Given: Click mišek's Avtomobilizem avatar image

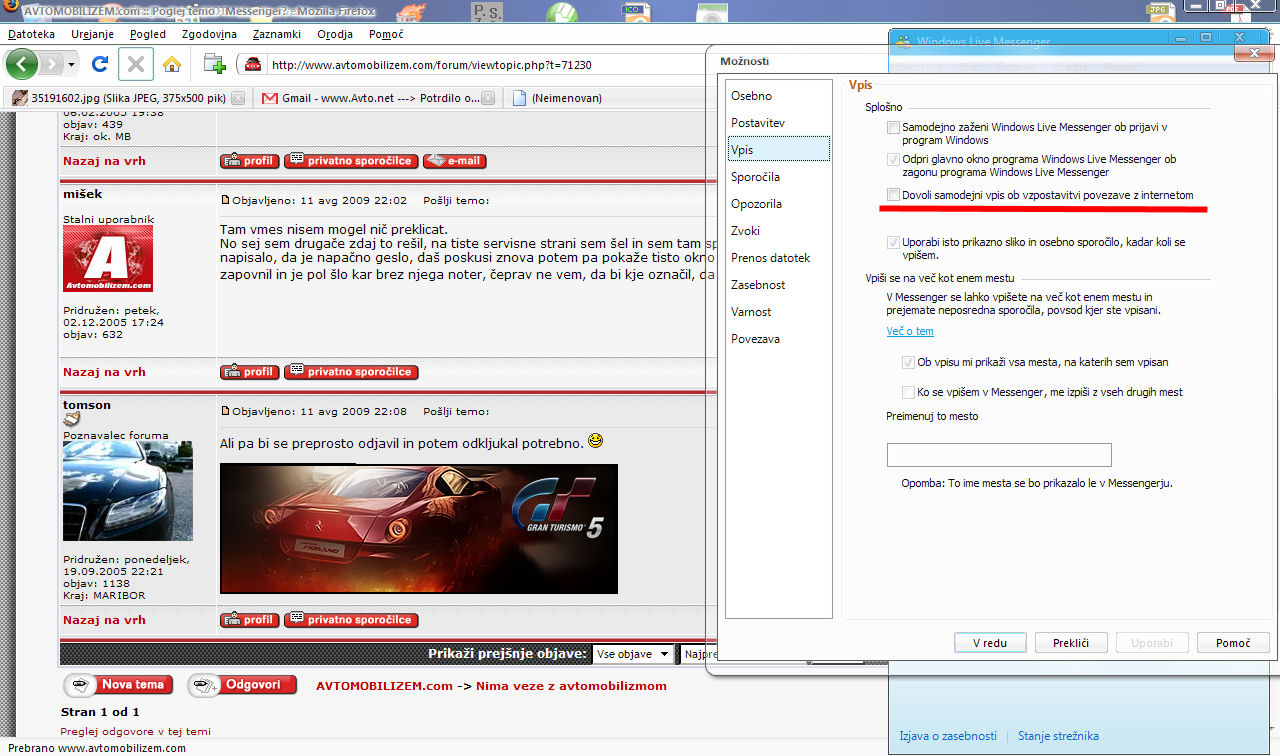Looking at the screenshot, I should [108, 258].
